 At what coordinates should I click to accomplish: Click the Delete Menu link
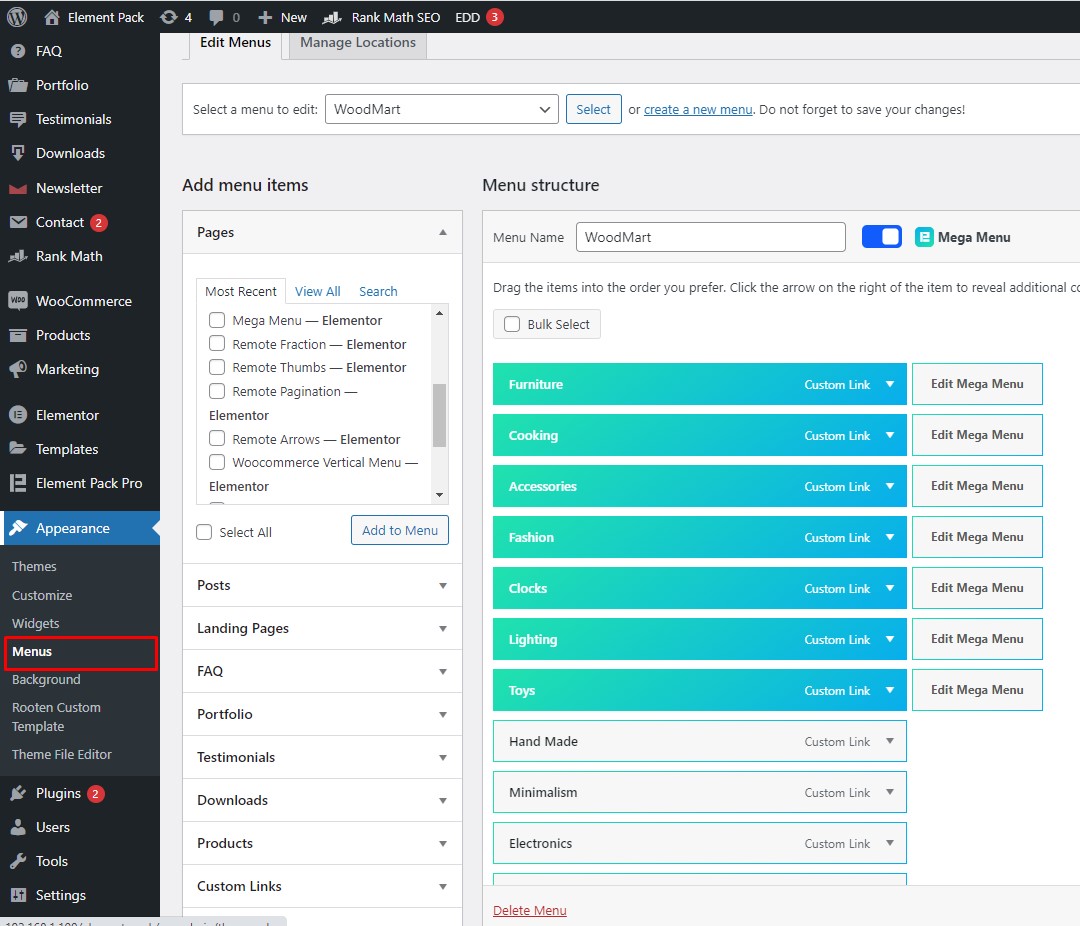click(529, 910)
